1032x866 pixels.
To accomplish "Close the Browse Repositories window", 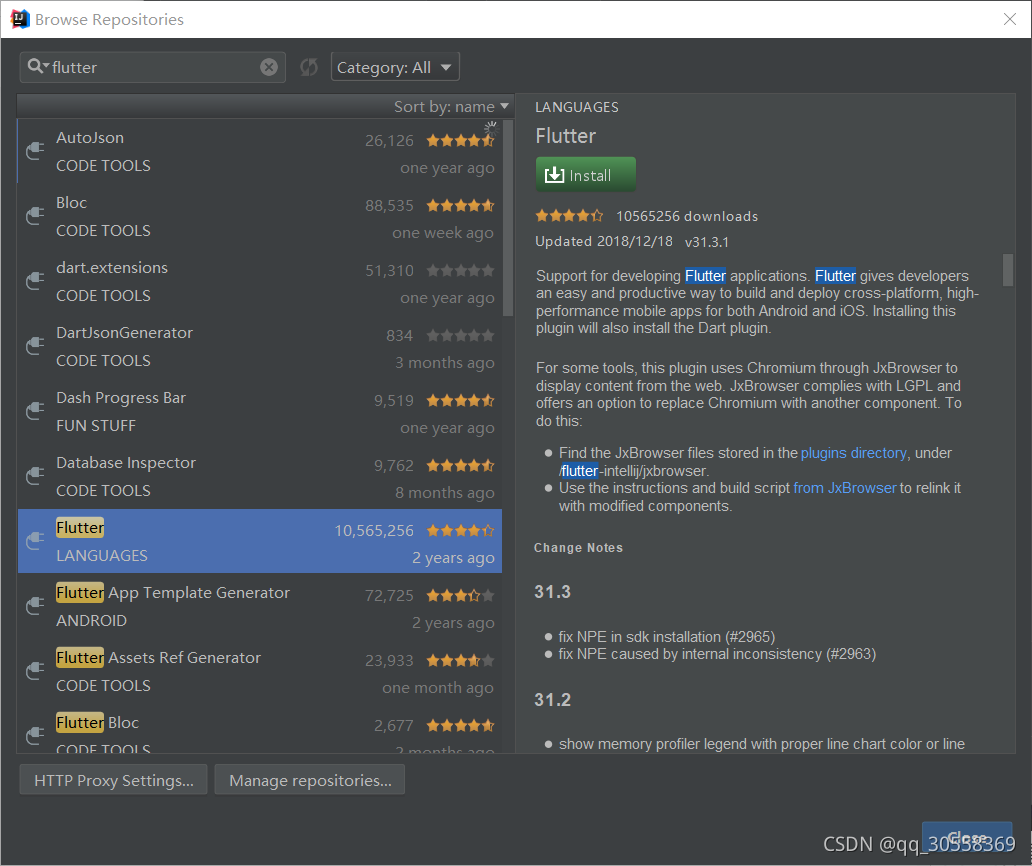I will (x=1010, y=19).
